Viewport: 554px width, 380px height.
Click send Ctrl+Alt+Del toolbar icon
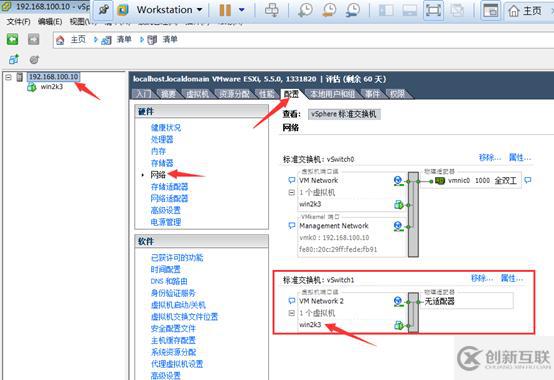tap(272, 10)
